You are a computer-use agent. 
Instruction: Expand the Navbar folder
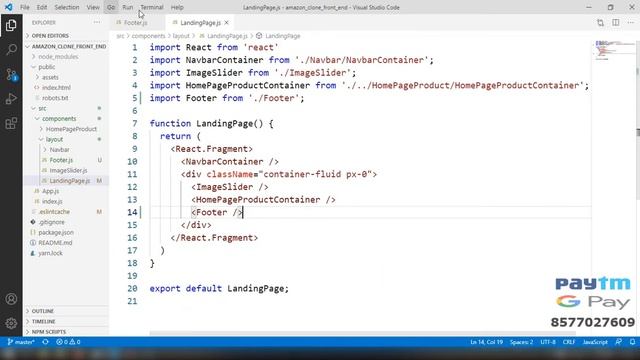coord(59,149)
